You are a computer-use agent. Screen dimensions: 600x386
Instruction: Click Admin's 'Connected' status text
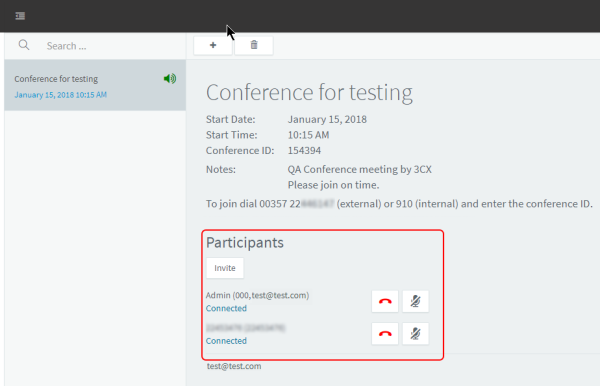coord(226,308)
